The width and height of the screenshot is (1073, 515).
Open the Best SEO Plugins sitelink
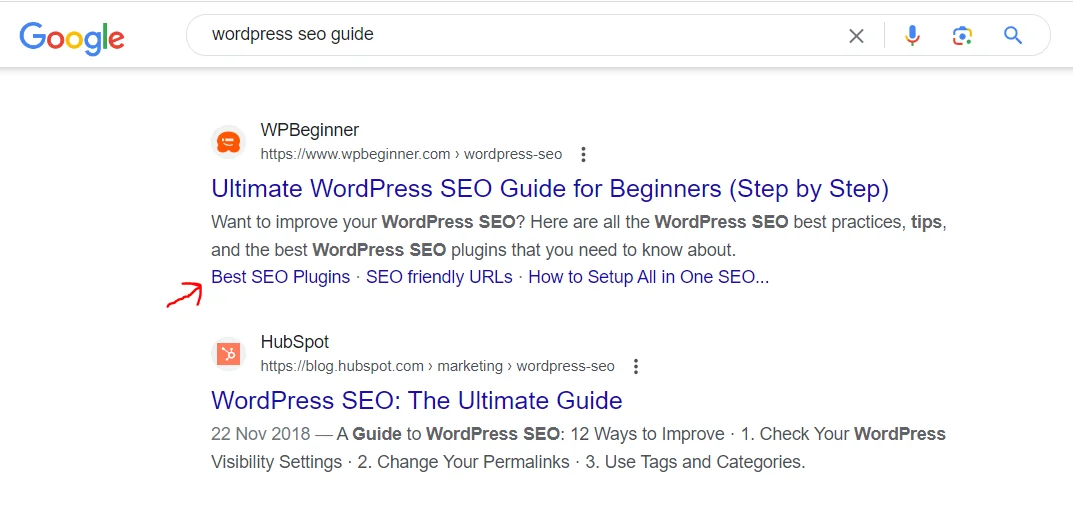coord(281,277)
